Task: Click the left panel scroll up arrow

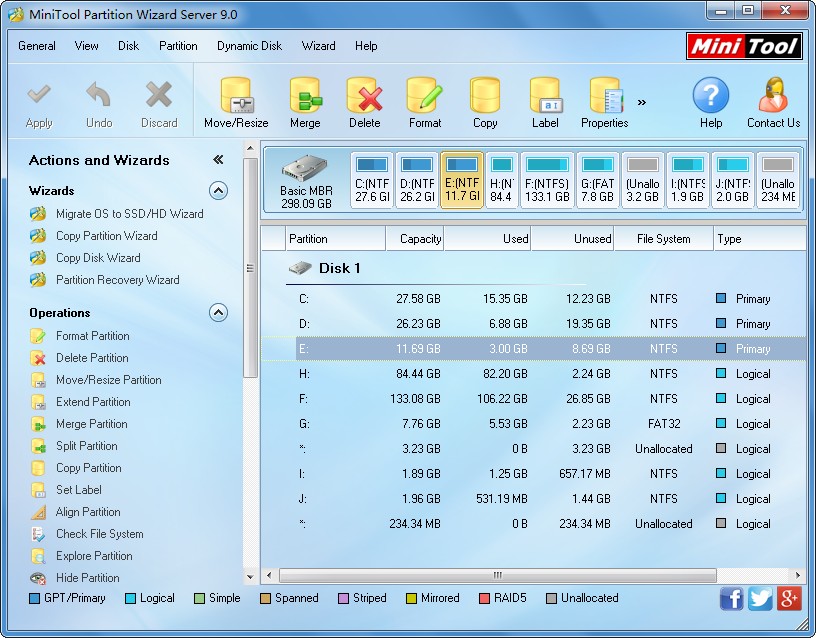Action: point(250,148)
